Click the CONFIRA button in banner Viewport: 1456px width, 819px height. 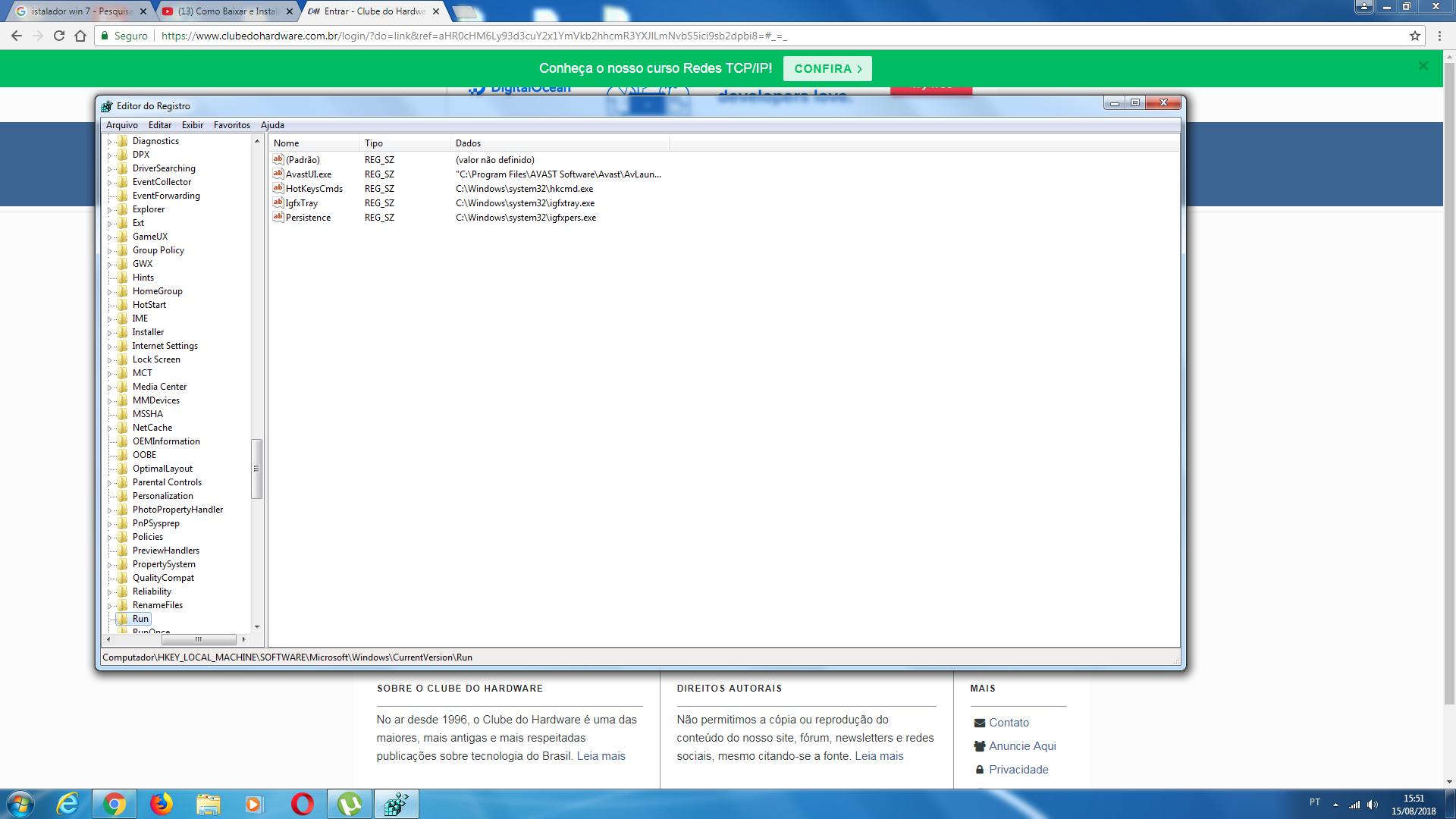(827, 68)
